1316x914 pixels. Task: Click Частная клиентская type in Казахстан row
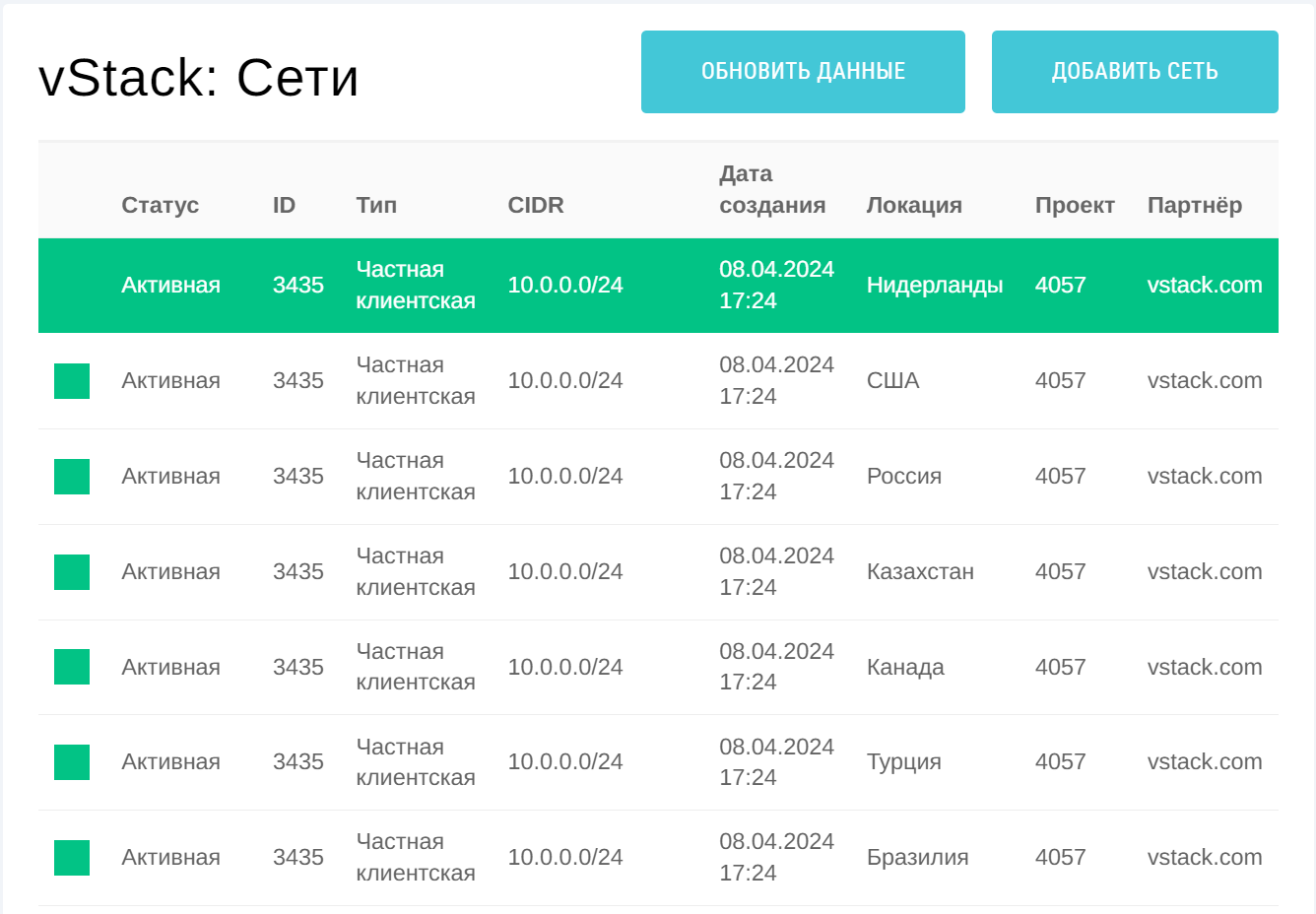[x=416, y=572]
